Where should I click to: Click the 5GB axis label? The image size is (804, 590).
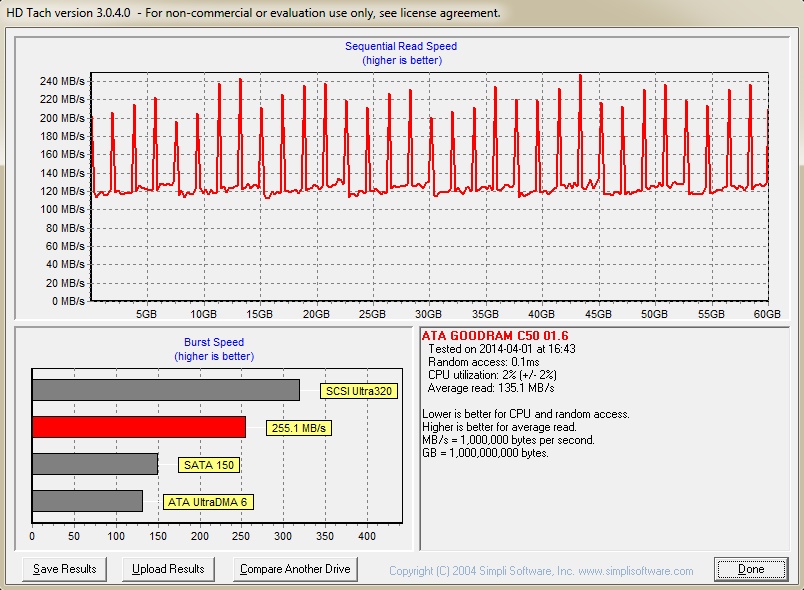(146, 314)
